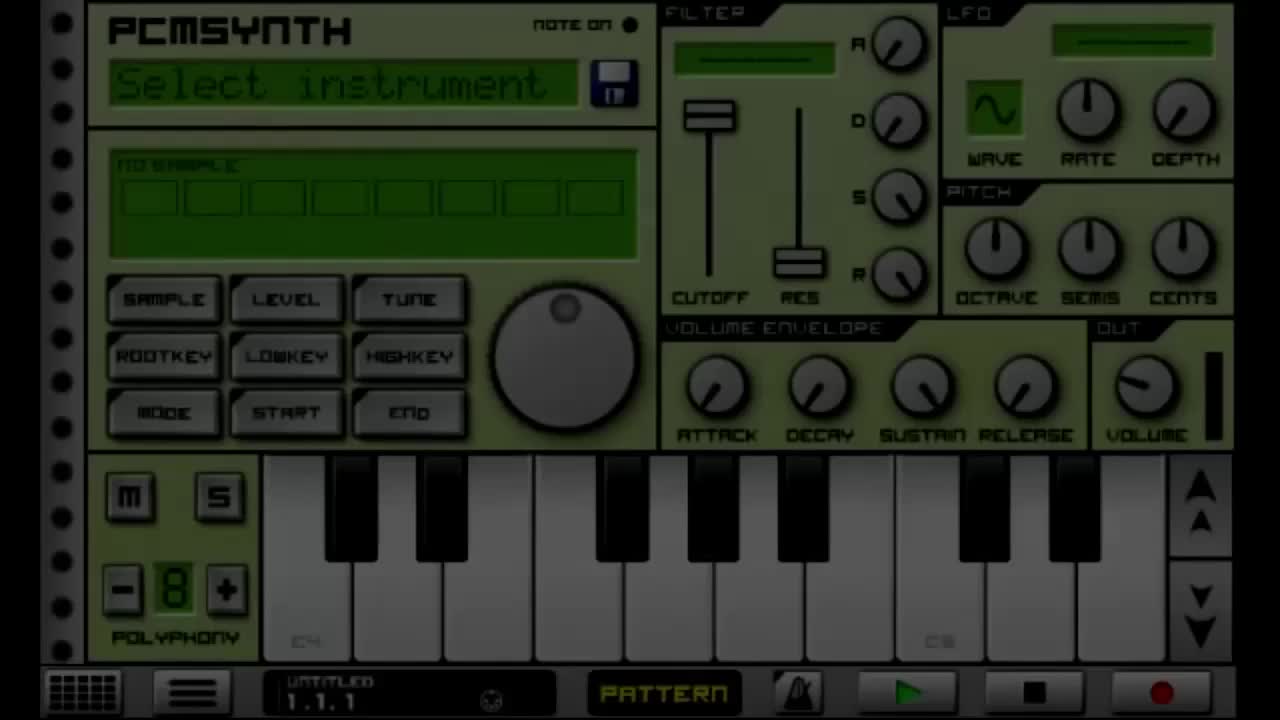Click the volume envelope SUSTAIN knob

pos(923,388)
